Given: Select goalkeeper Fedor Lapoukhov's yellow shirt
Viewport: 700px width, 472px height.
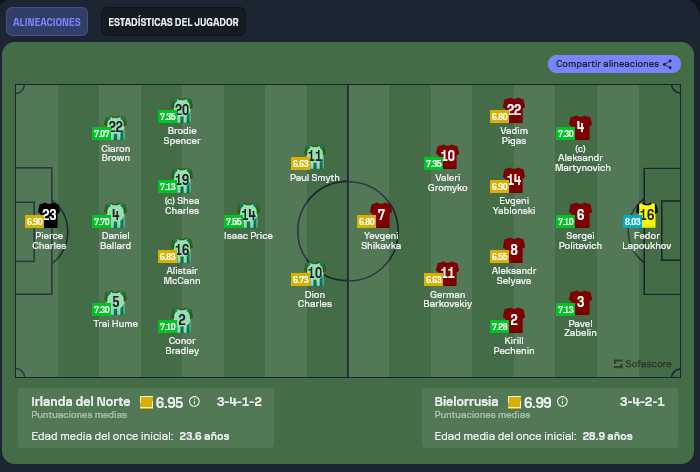Looking at the screenshot, I should [647, 214].
